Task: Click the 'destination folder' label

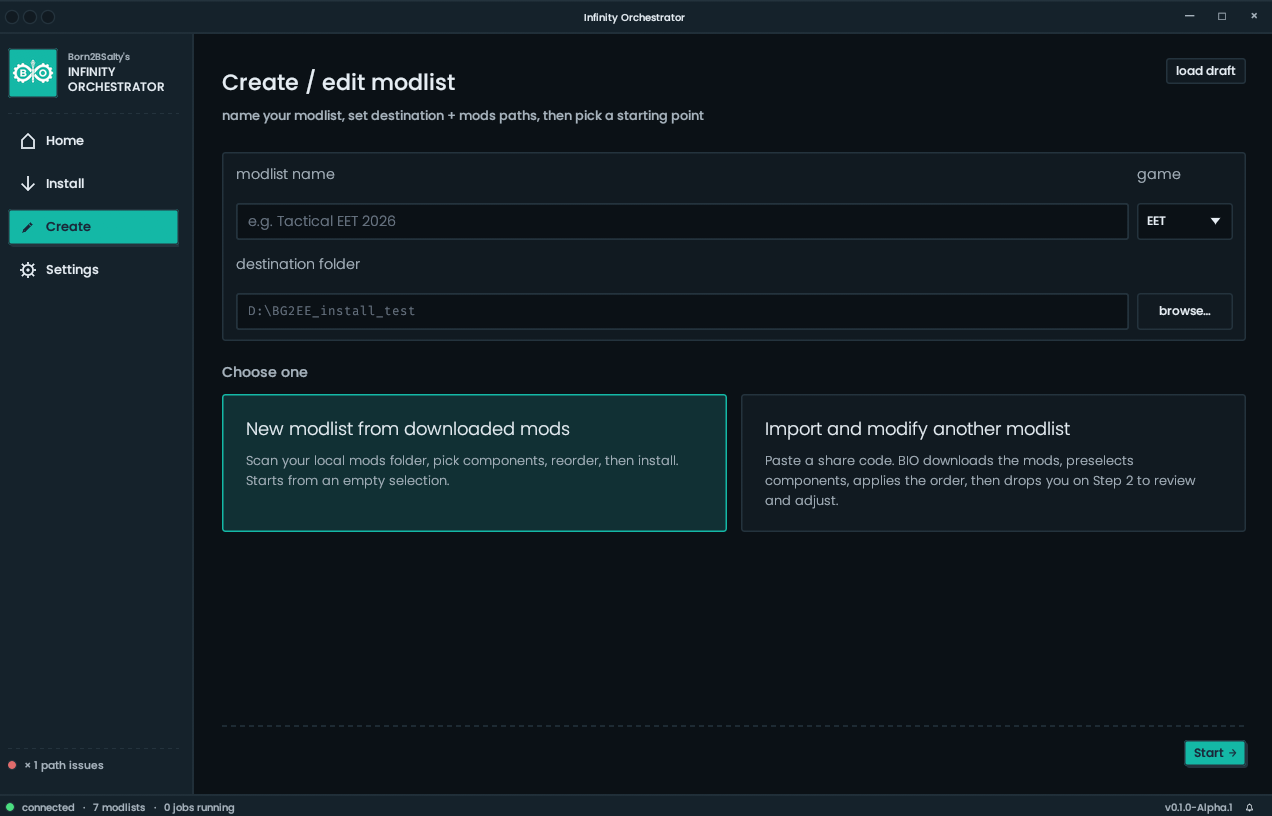Action: (x=298, y=264)
